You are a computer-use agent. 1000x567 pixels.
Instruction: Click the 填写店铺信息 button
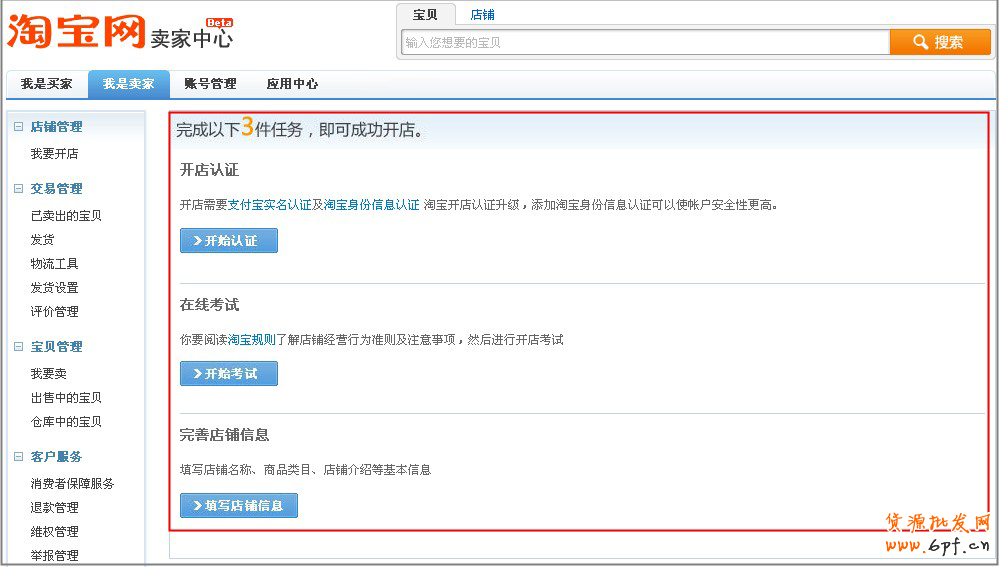point(239,505)
